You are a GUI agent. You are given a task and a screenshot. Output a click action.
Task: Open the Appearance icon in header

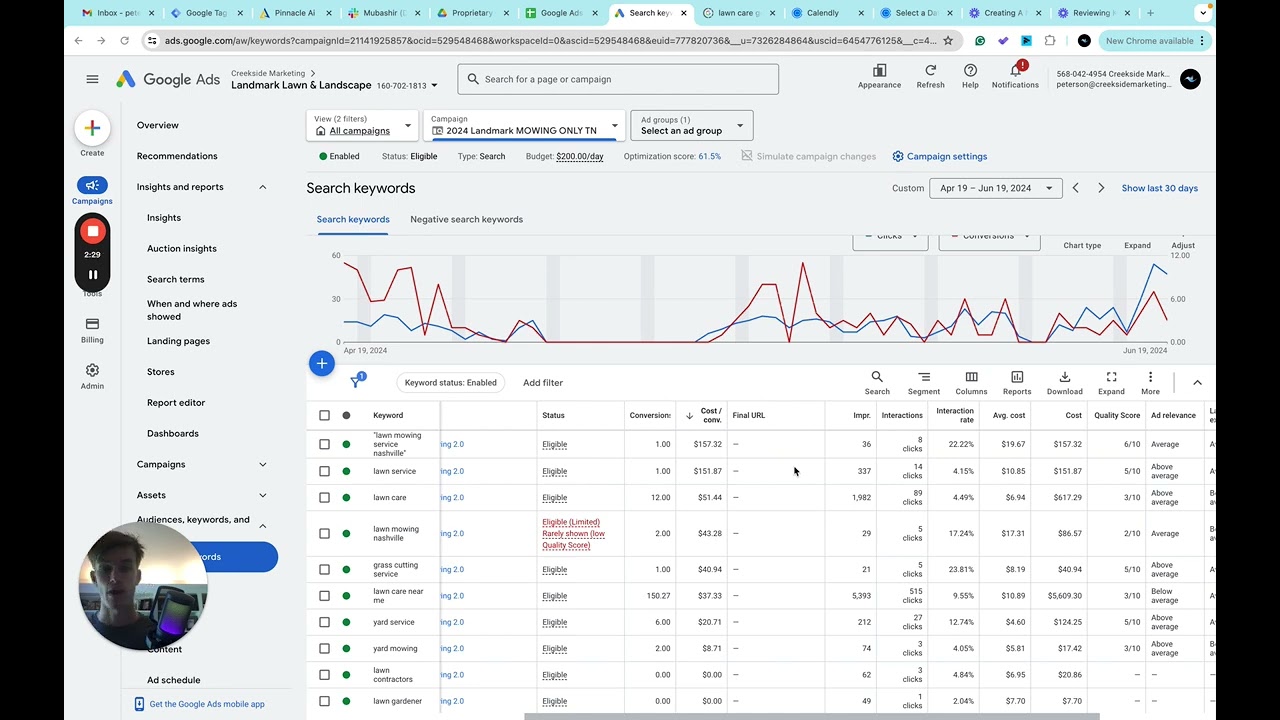pyautogui.click(x=879, y=71)
